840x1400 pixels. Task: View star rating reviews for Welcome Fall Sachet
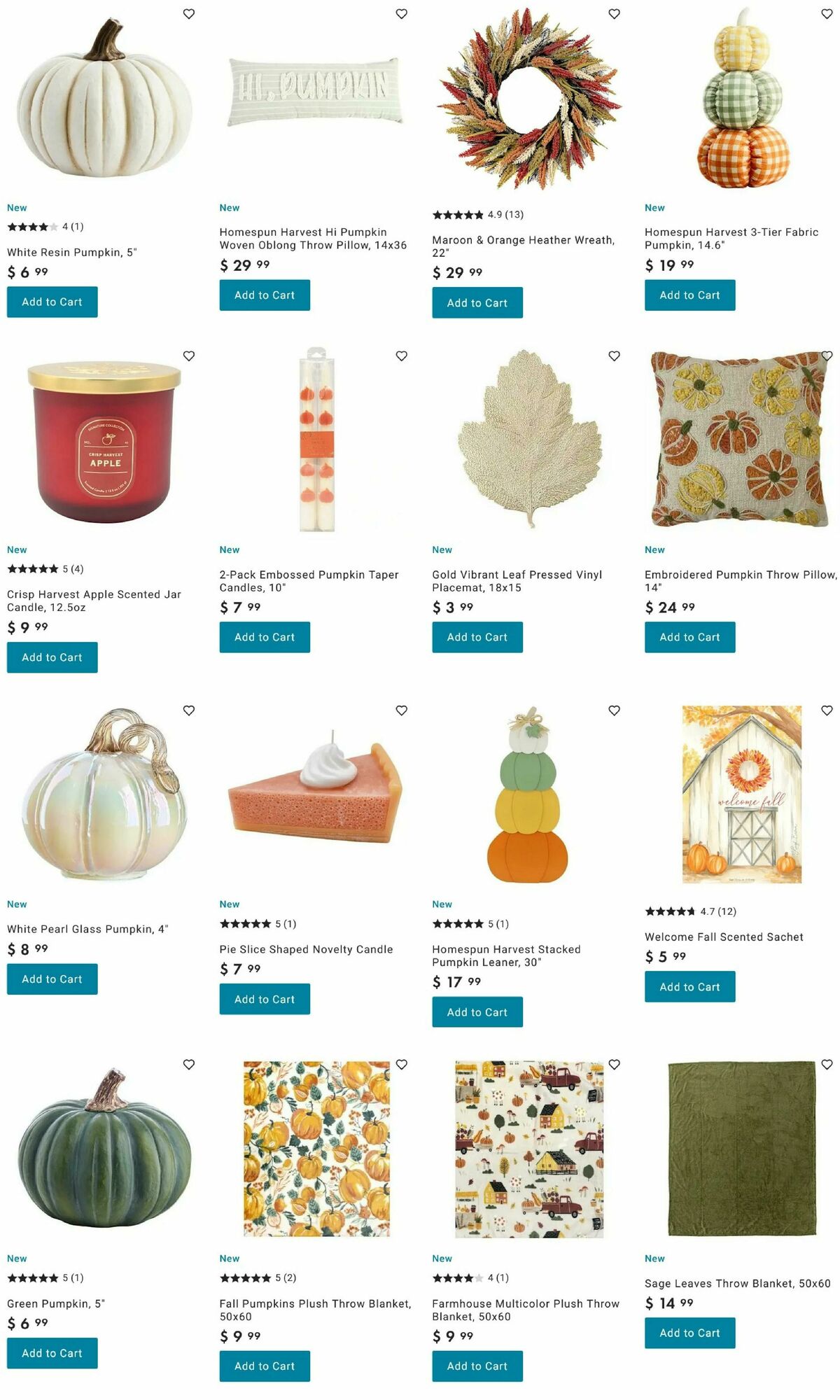[x=690, y=911]
